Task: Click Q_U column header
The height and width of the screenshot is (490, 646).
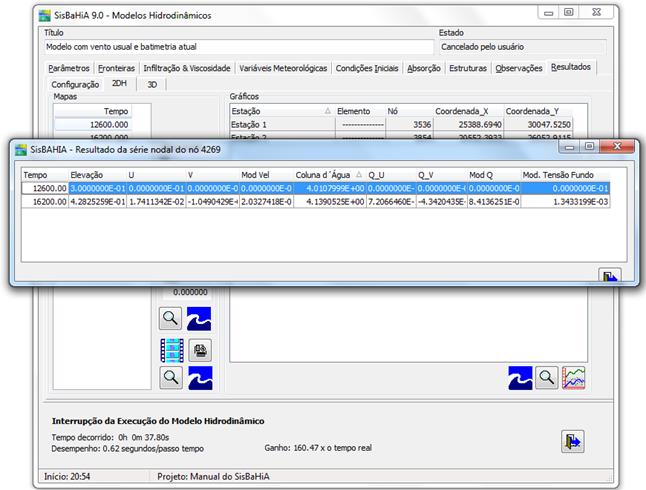Action: (391, 175)
